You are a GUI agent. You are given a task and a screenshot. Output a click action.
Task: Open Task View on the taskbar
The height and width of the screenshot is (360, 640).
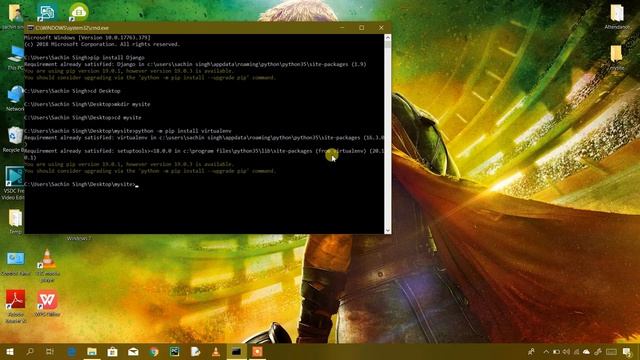point(50,351)
